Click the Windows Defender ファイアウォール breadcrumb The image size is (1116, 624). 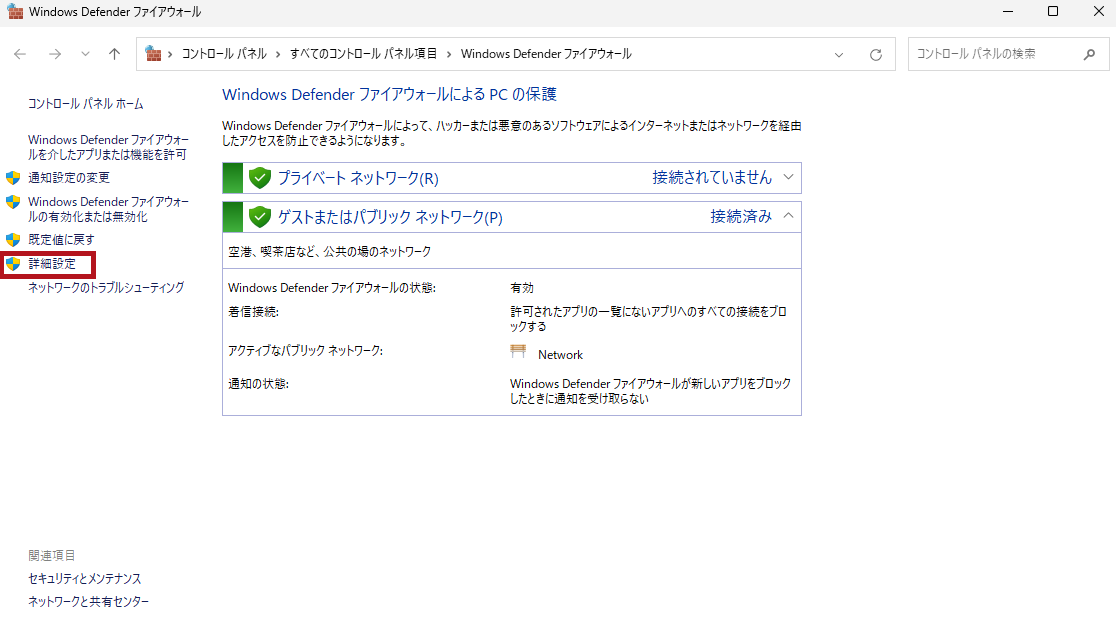[546, 54]
